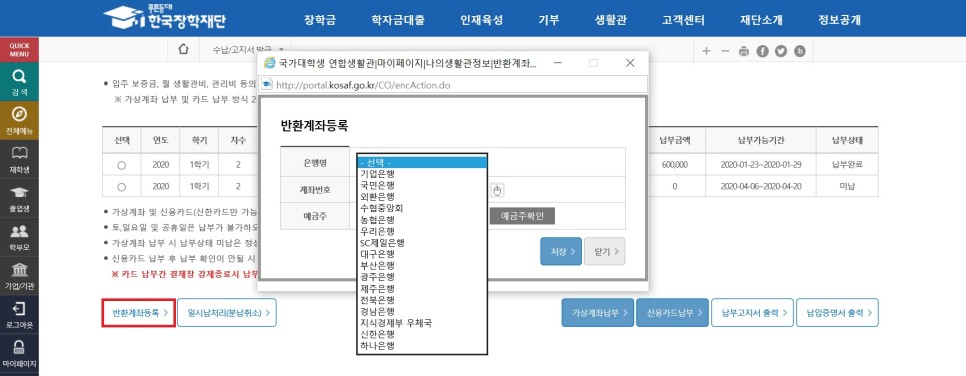
Task: Choose 신한은행 from bank list
Action: (x=422, y=335)
